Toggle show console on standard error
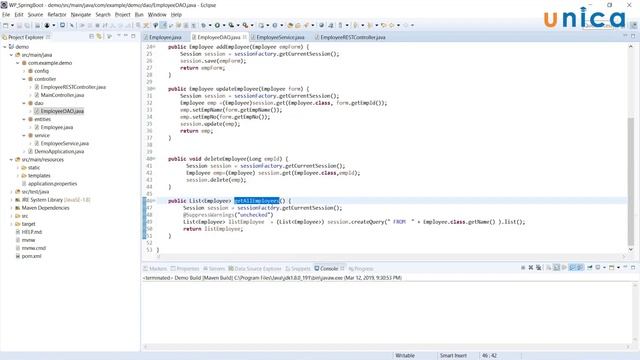The height and width of the screenshot is (360, 640). click(x=580, y=268)
